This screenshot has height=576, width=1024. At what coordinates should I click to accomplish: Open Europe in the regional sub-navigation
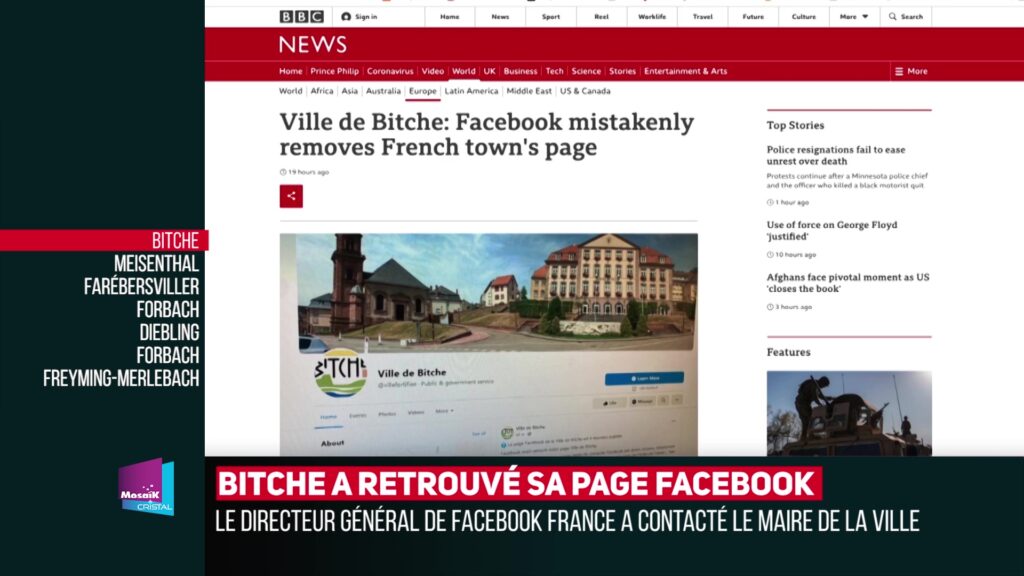pos(423,91)
